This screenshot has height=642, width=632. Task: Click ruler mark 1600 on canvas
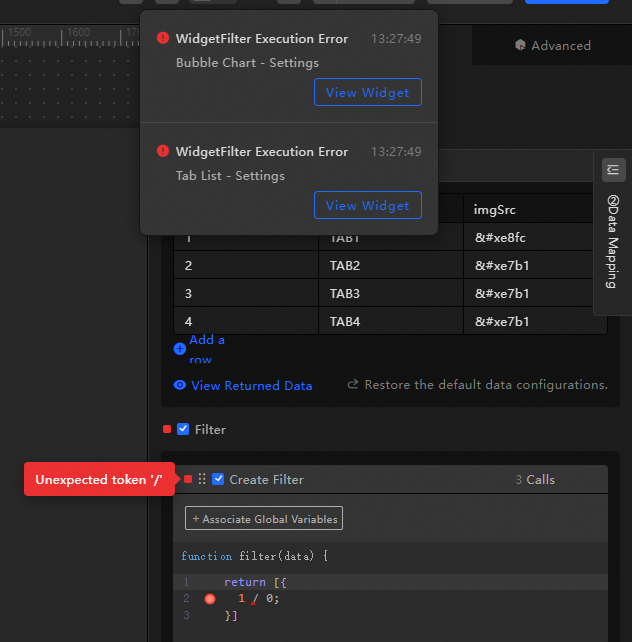click(78, 32)
